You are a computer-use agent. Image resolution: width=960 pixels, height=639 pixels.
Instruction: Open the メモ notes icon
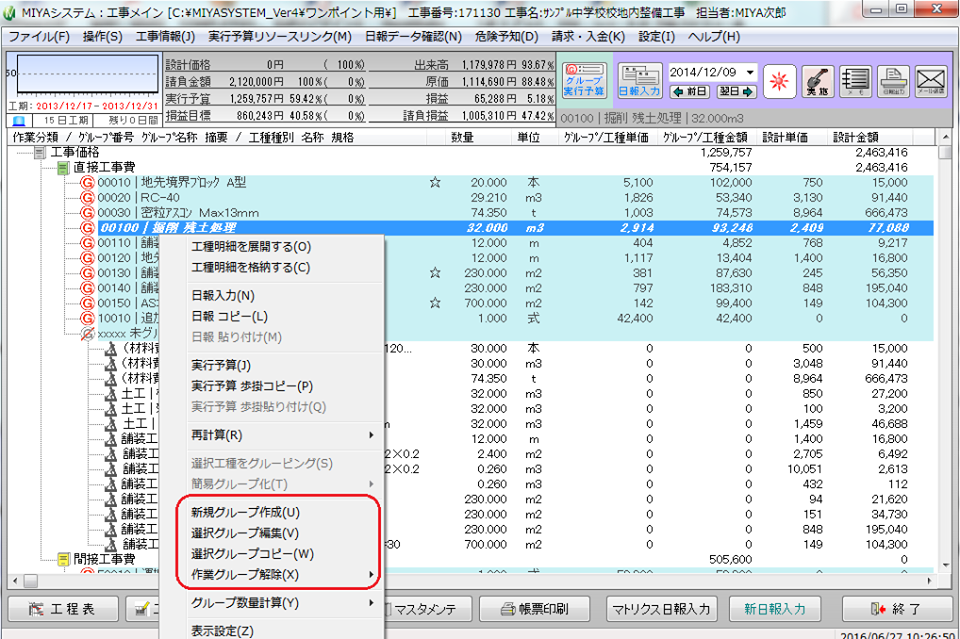855,81
